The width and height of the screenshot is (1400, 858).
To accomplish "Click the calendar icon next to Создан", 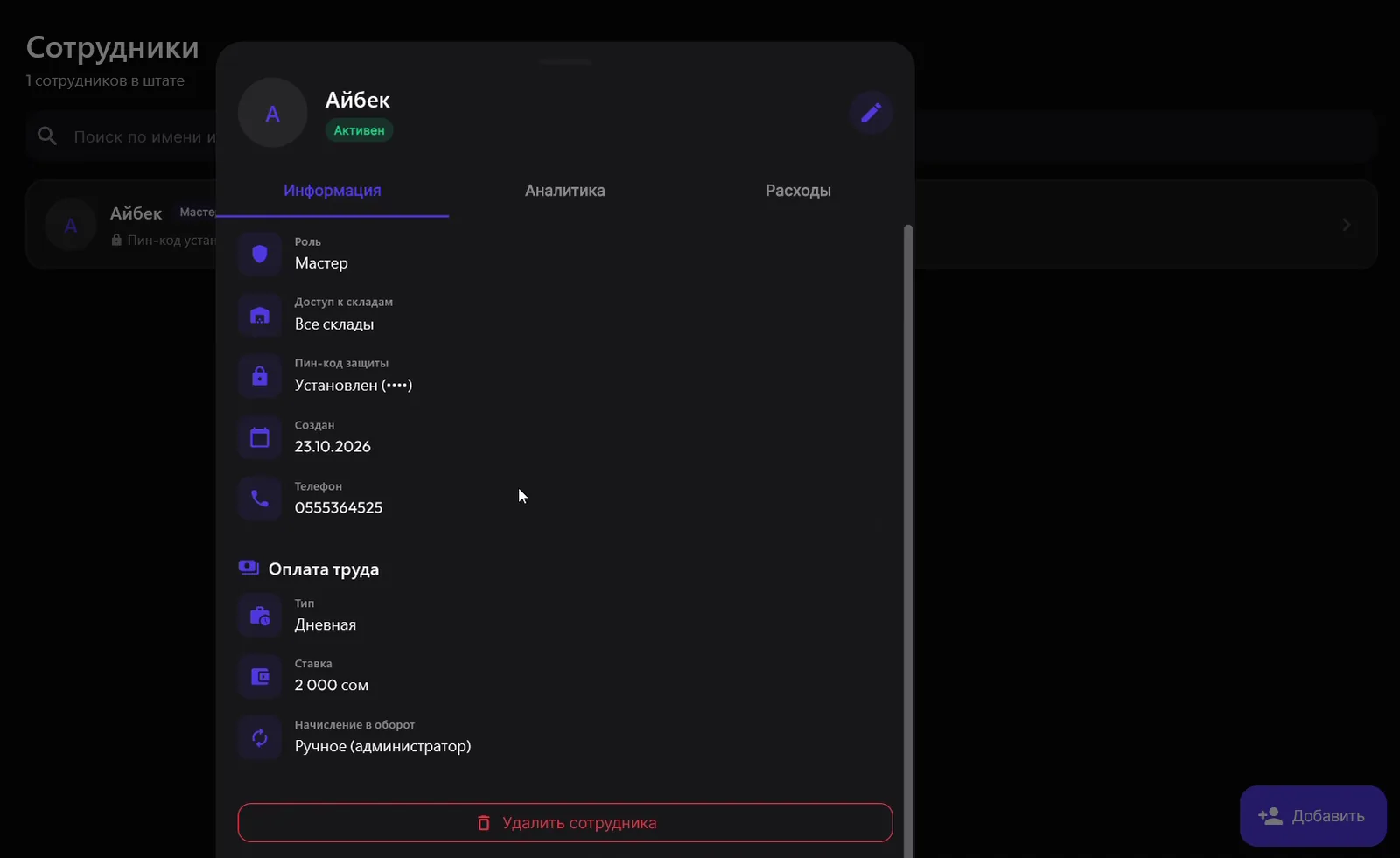I will point(260,437).
